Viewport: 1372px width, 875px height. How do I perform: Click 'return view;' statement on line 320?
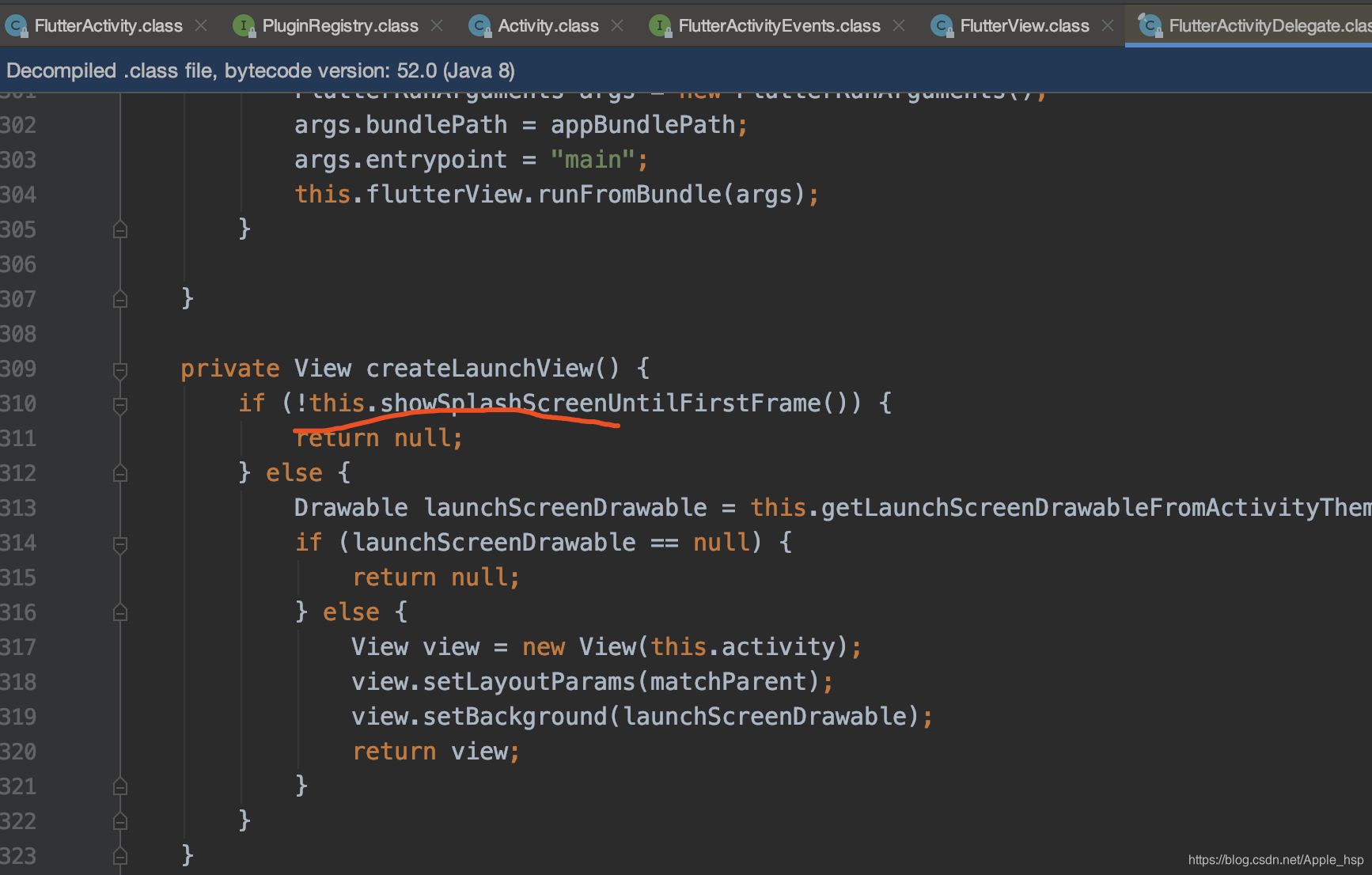436,752
